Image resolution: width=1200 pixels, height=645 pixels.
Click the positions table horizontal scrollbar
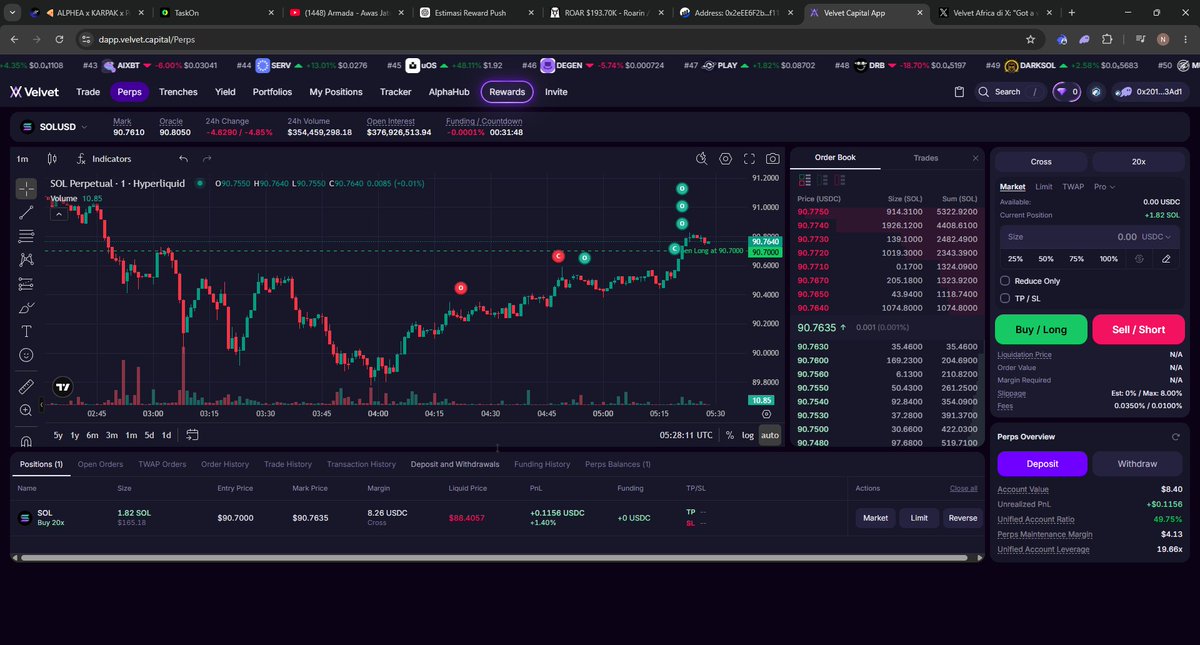coord(495,557)
